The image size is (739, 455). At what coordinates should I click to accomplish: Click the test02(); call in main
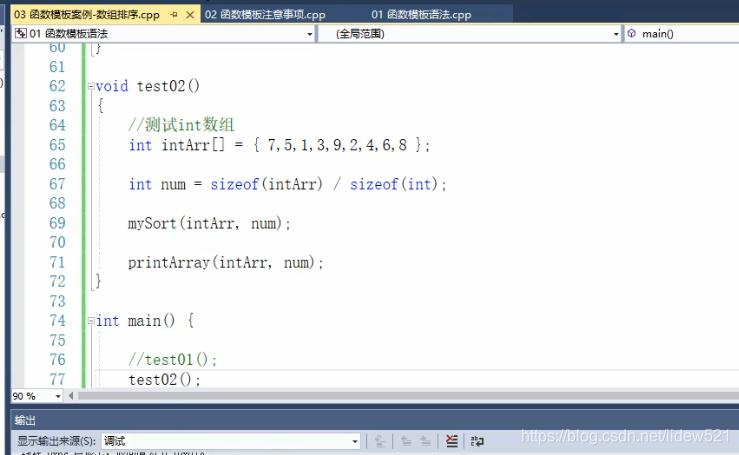165,380
